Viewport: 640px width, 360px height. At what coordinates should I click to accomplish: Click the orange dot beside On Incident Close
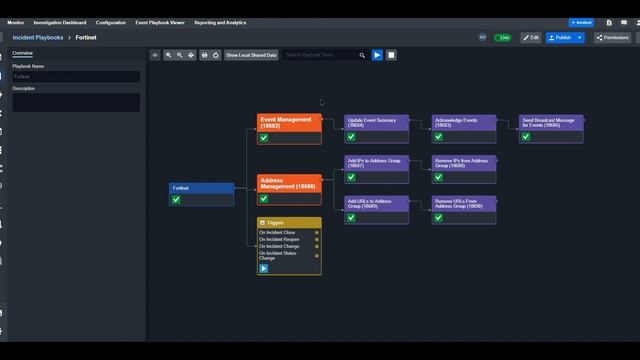tap(317, 233)
